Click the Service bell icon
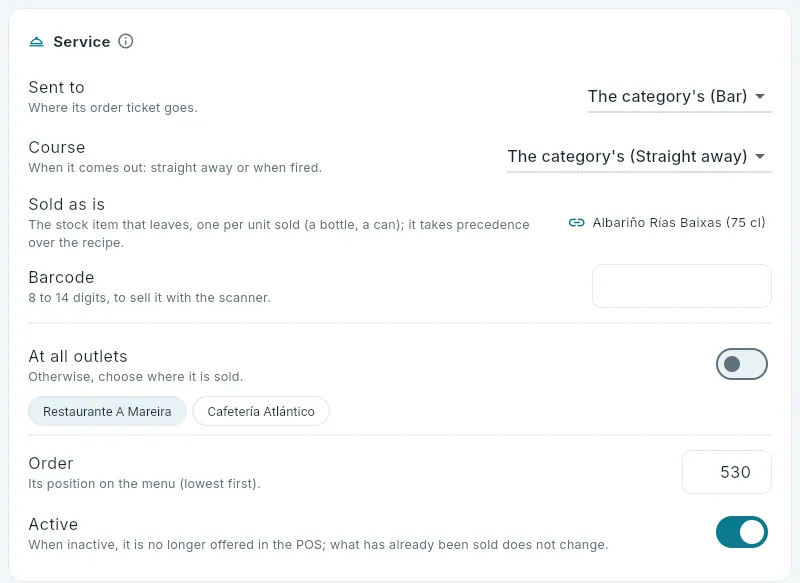Viewport: 800px width, 583px height. coord(37,42)
